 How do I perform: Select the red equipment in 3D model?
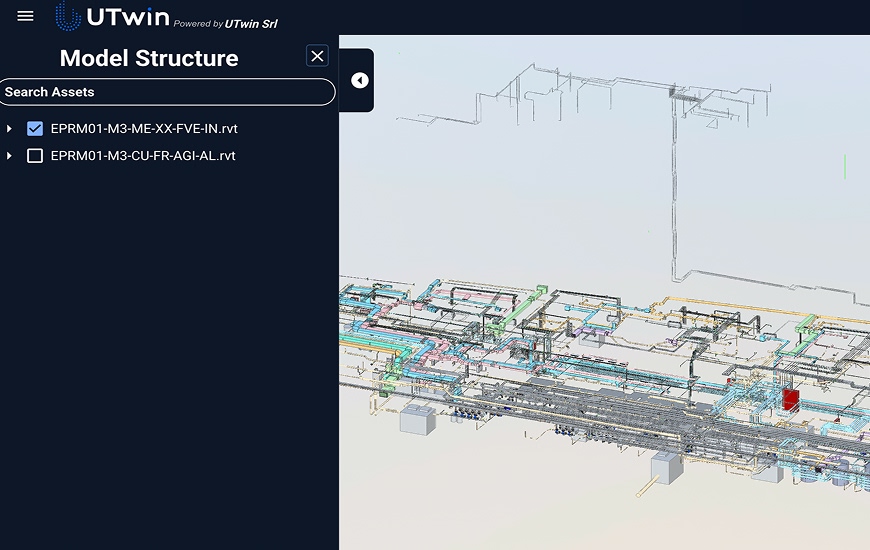pyautogui.click(x=790, y=399)
